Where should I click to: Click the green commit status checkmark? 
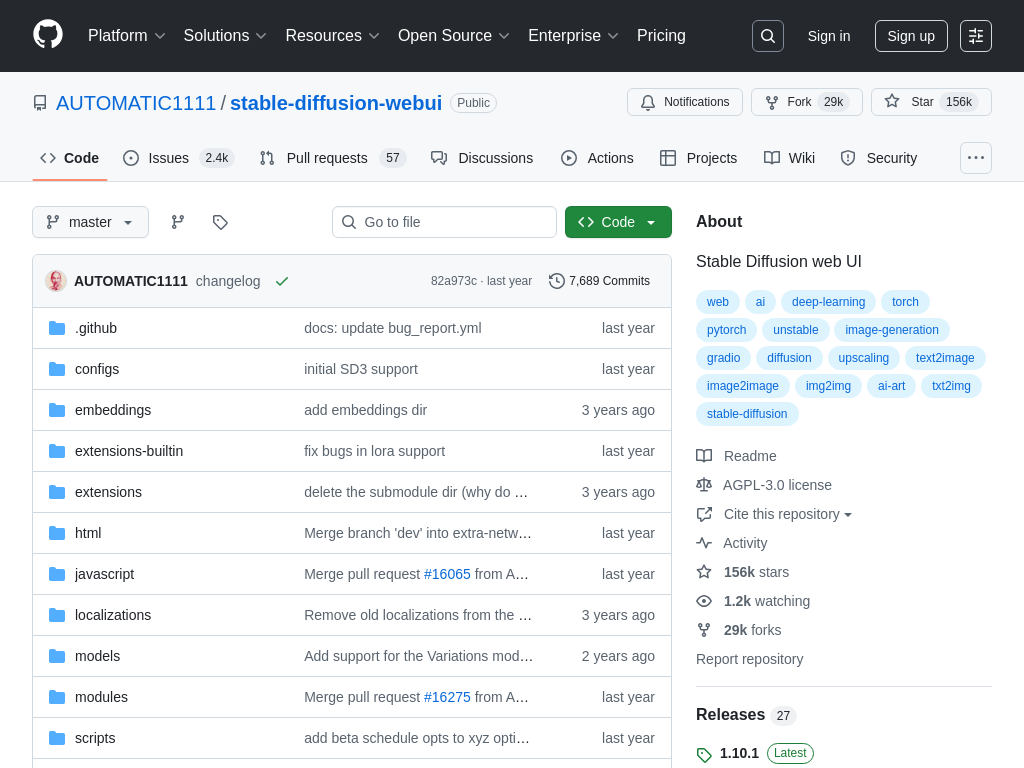[281, 281]
